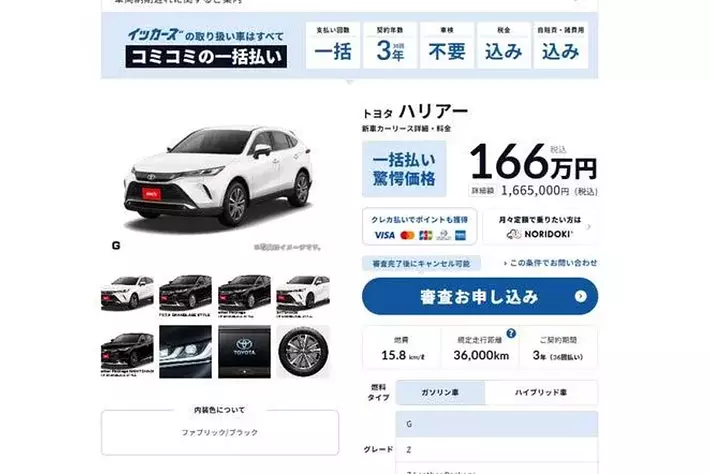Select the headlight close-up thumbnail
The width and height of the screenshot is (710, 474).
pos(185,352)
